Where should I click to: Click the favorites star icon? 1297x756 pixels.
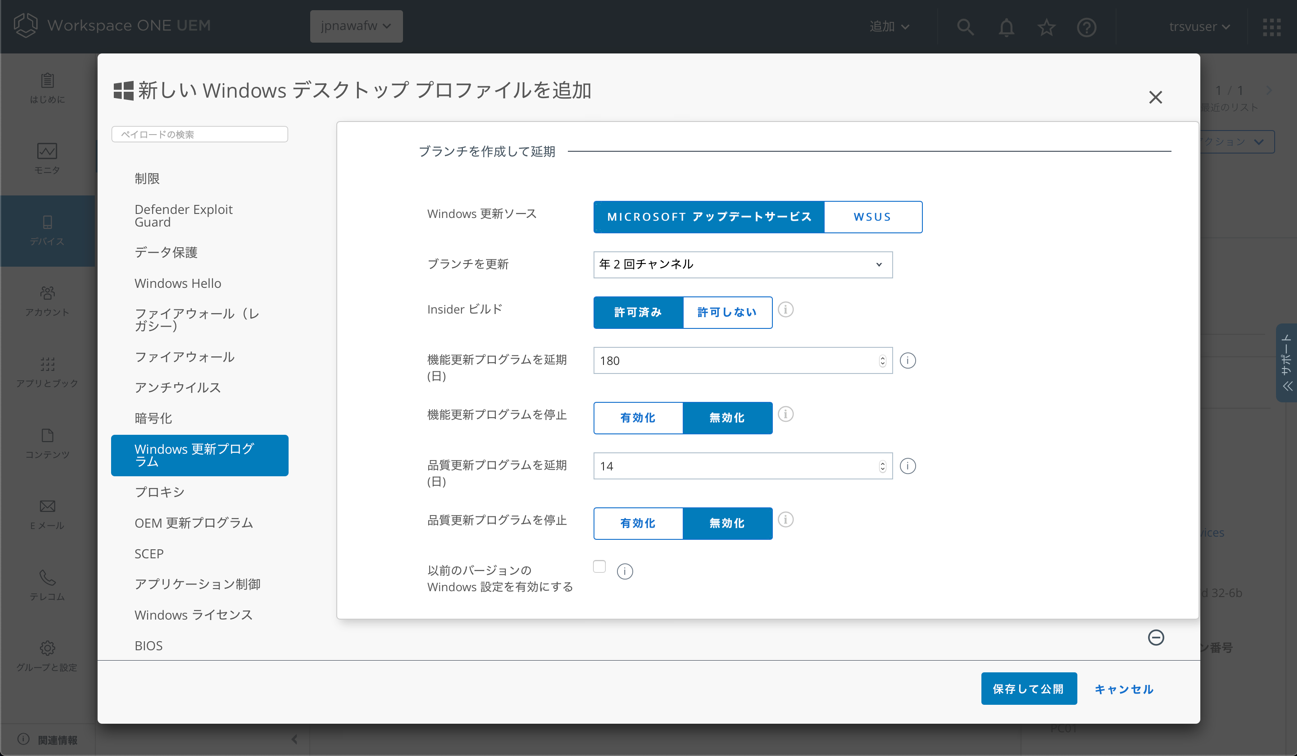tap(1046, 27)
